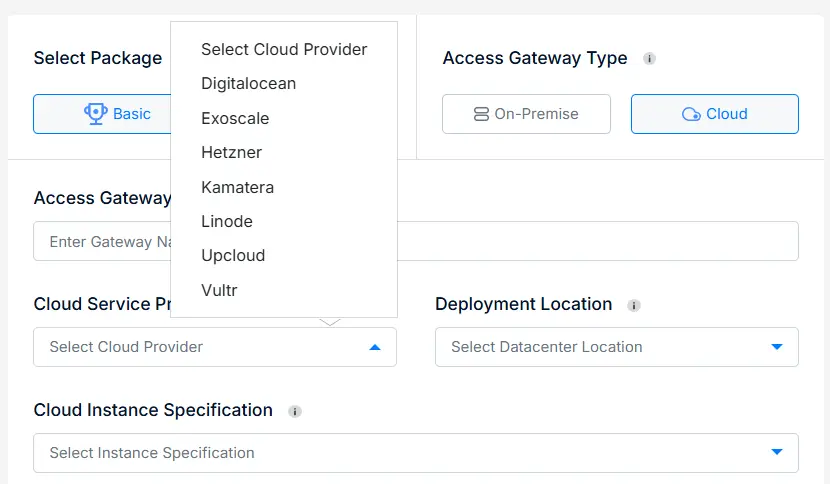Focus the Enter Gateway Name input field

point(416,241)
